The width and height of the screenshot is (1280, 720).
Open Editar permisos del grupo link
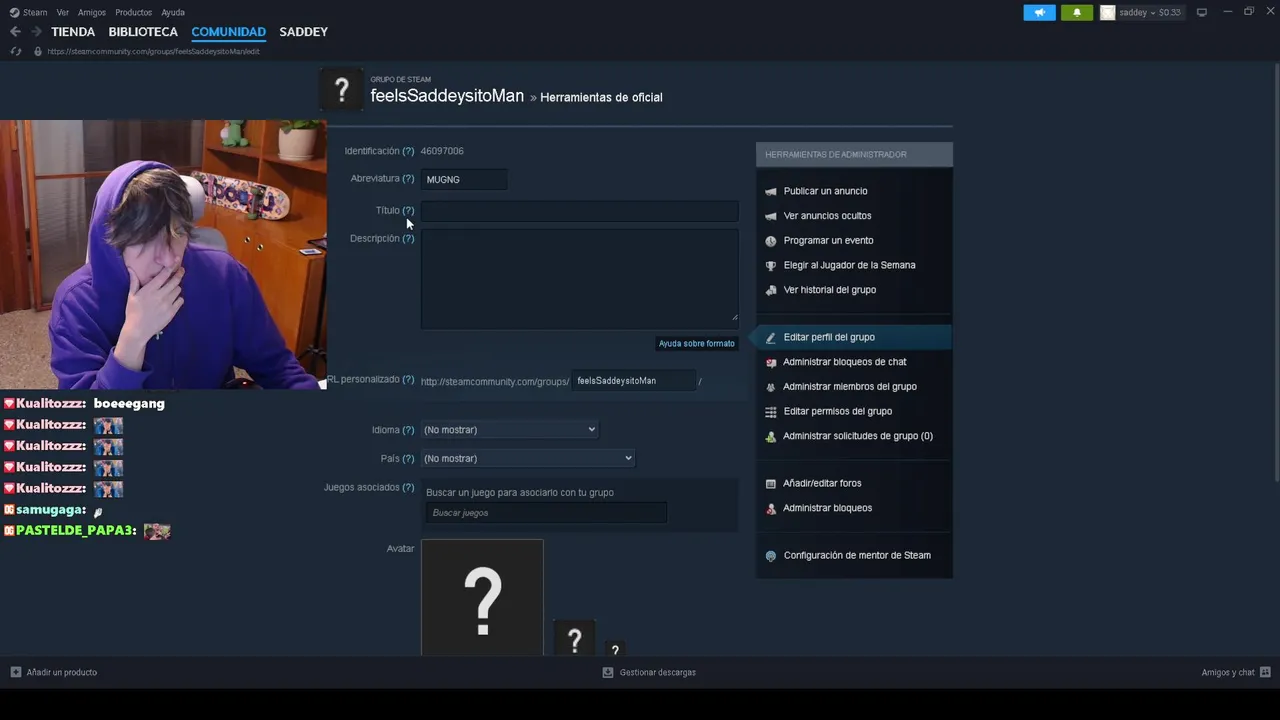[838, 411]
